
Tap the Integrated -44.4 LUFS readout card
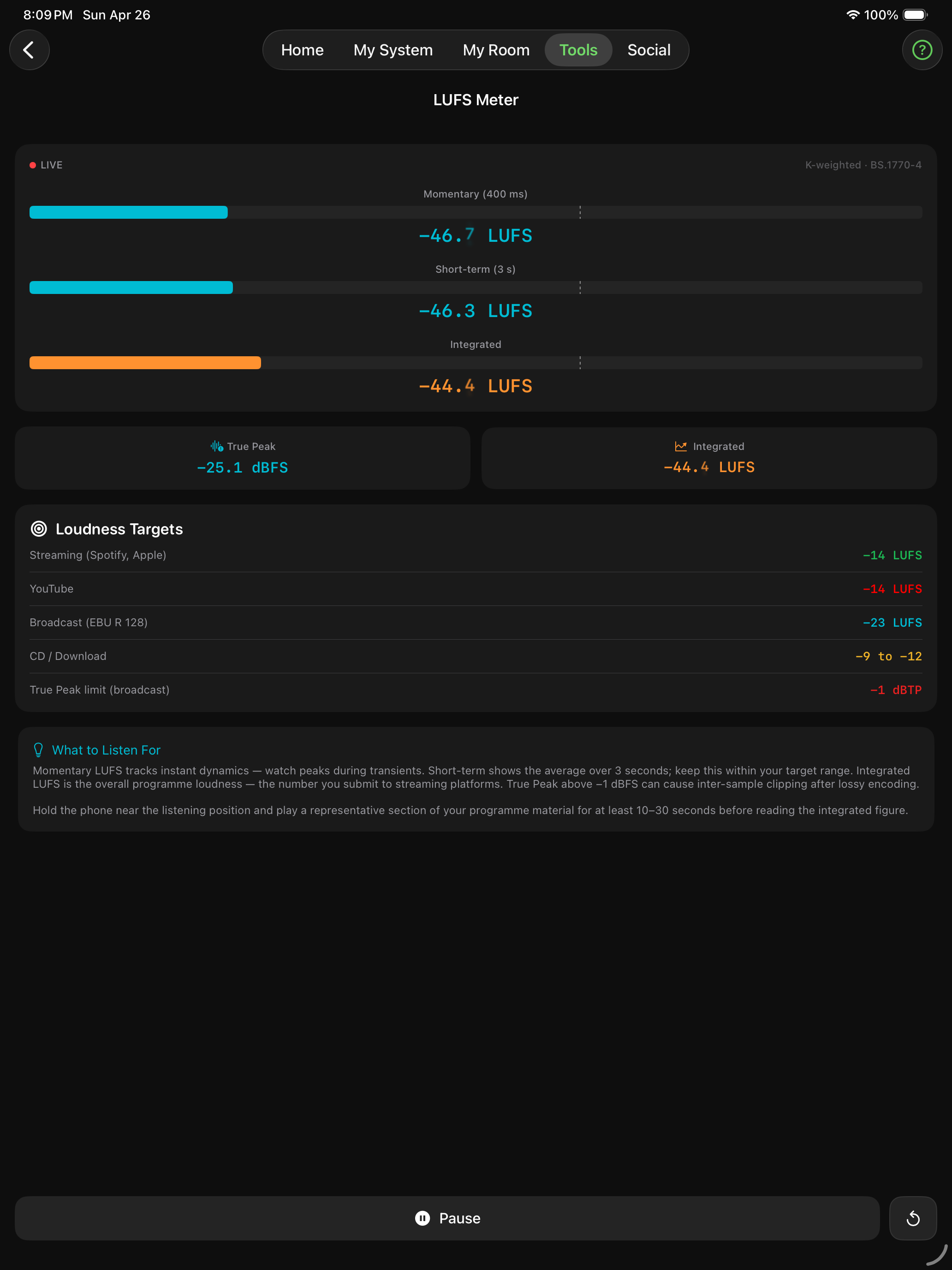pos(708,458)
